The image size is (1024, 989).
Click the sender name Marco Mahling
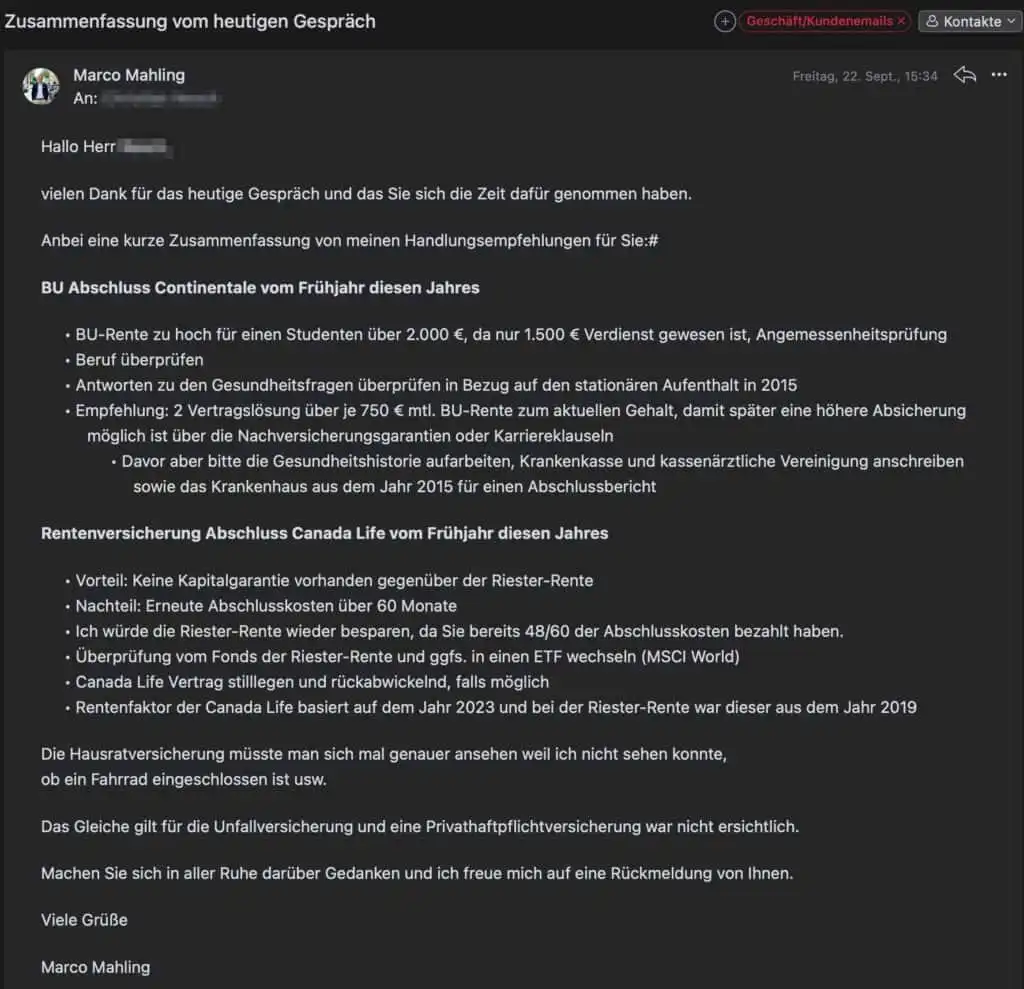pyautogui.click(x=129, y=75)
